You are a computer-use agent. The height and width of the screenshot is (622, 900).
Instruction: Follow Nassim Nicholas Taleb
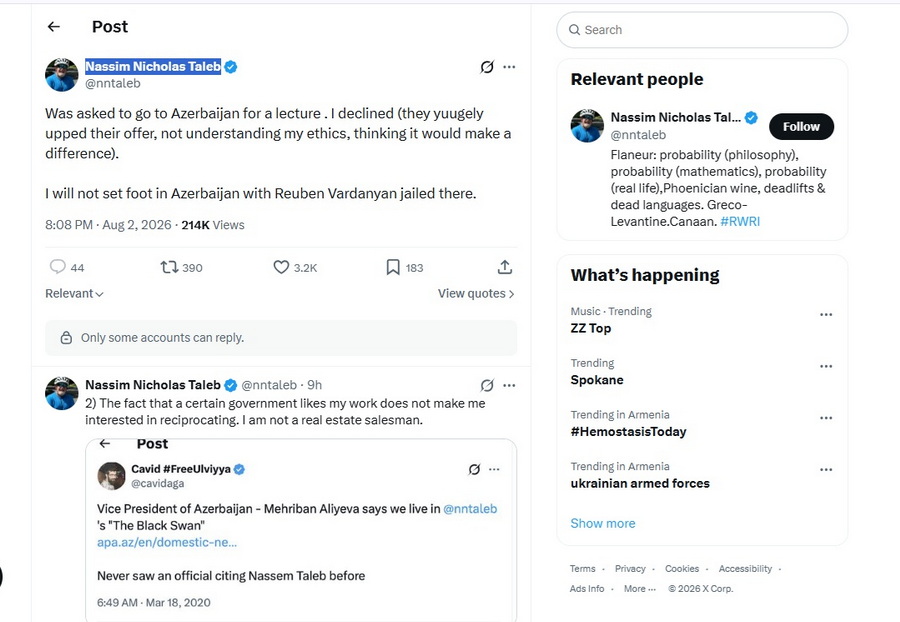801,126
